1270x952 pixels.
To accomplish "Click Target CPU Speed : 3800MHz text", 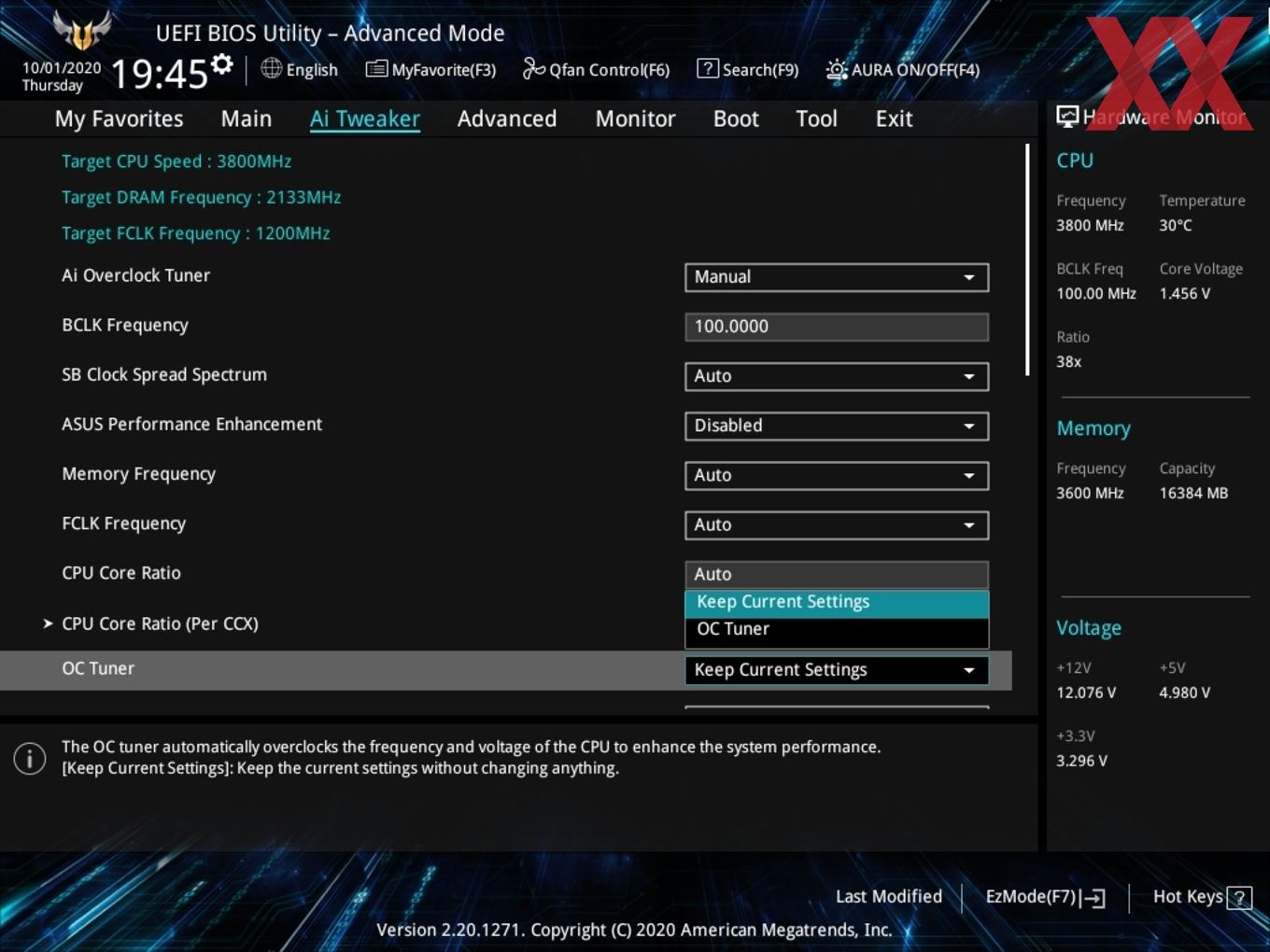I will 176,161.
